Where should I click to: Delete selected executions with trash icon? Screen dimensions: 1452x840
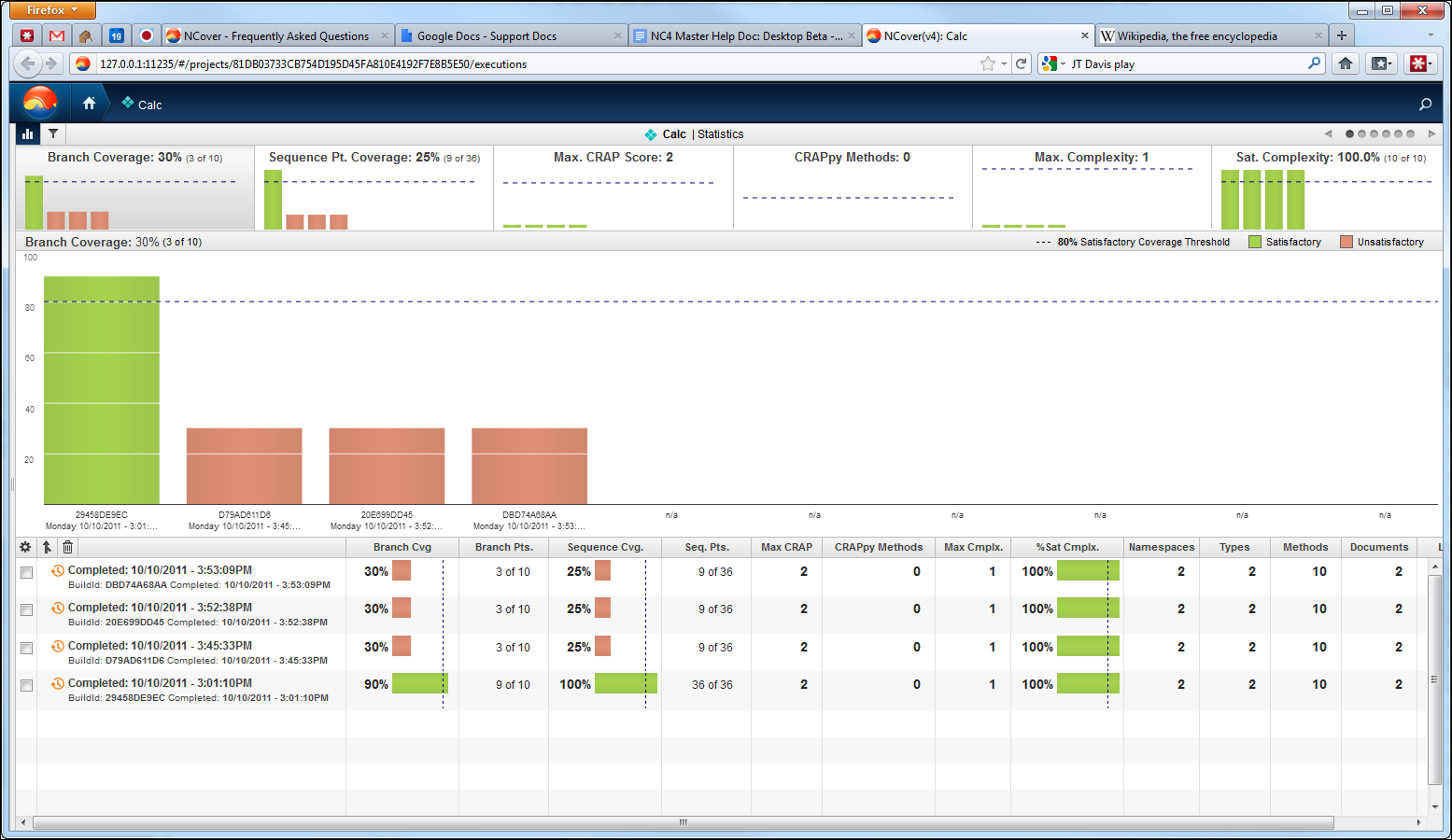(67, 547)
